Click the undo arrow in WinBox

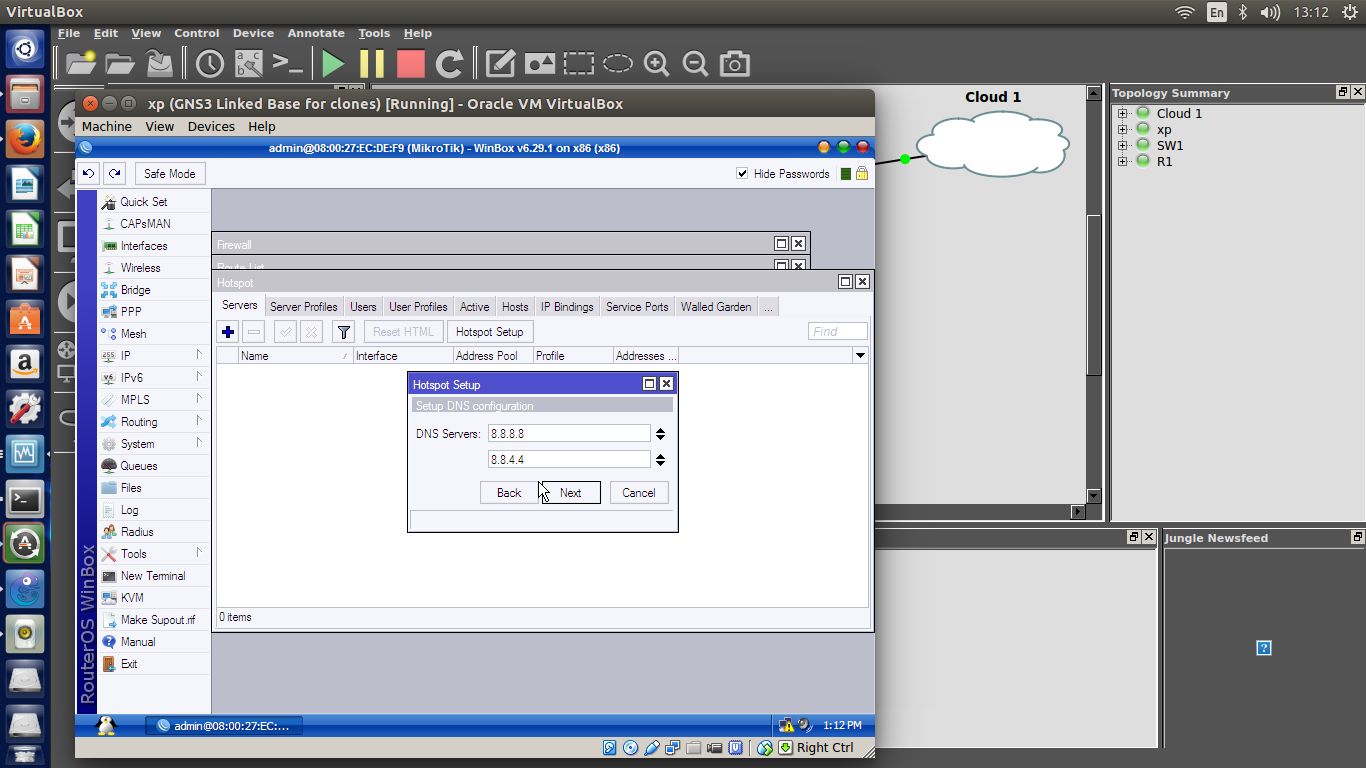(x=90, y=173)
